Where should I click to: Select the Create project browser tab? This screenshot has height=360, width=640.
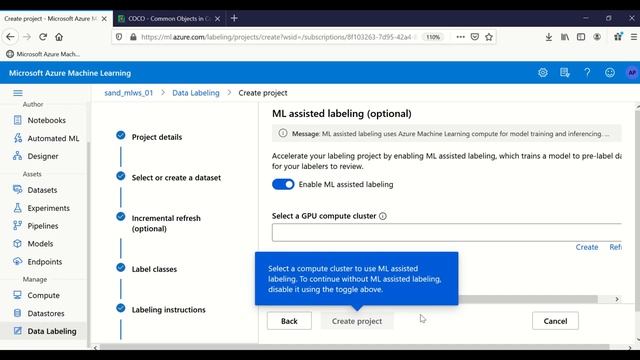click(51, 18)
